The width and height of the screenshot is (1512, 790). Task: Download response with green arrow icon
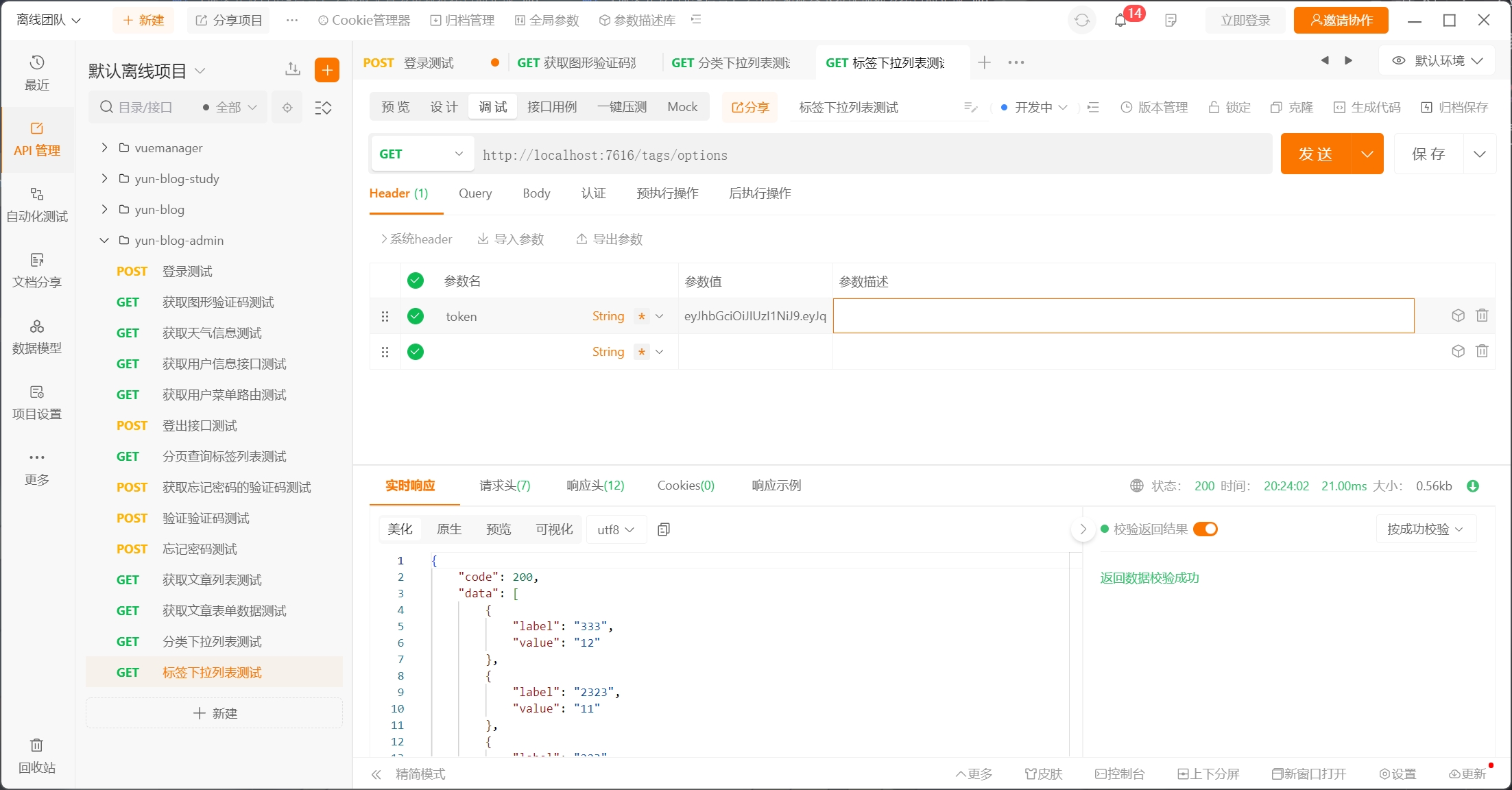[1472, 486]
